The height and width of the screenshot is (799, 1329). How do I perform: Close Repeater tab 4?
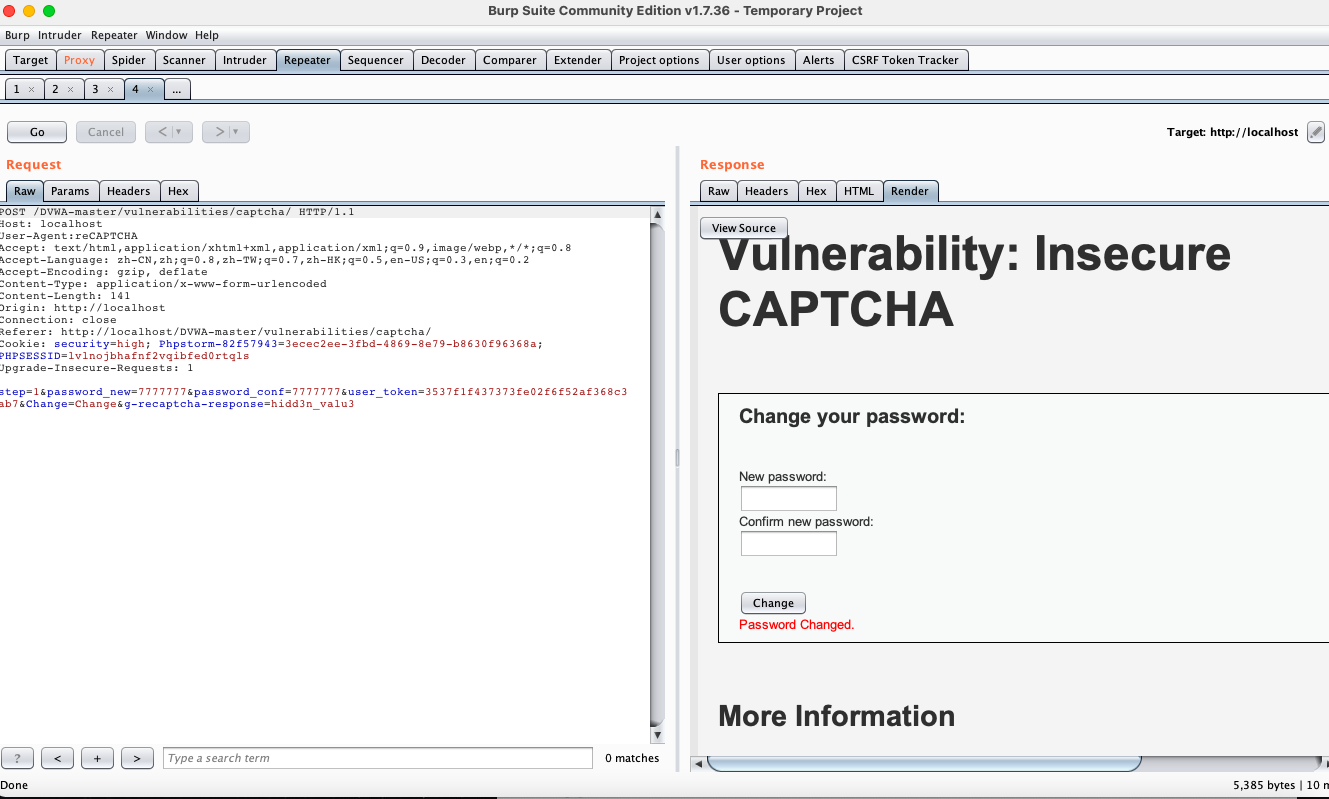(150, 89)
